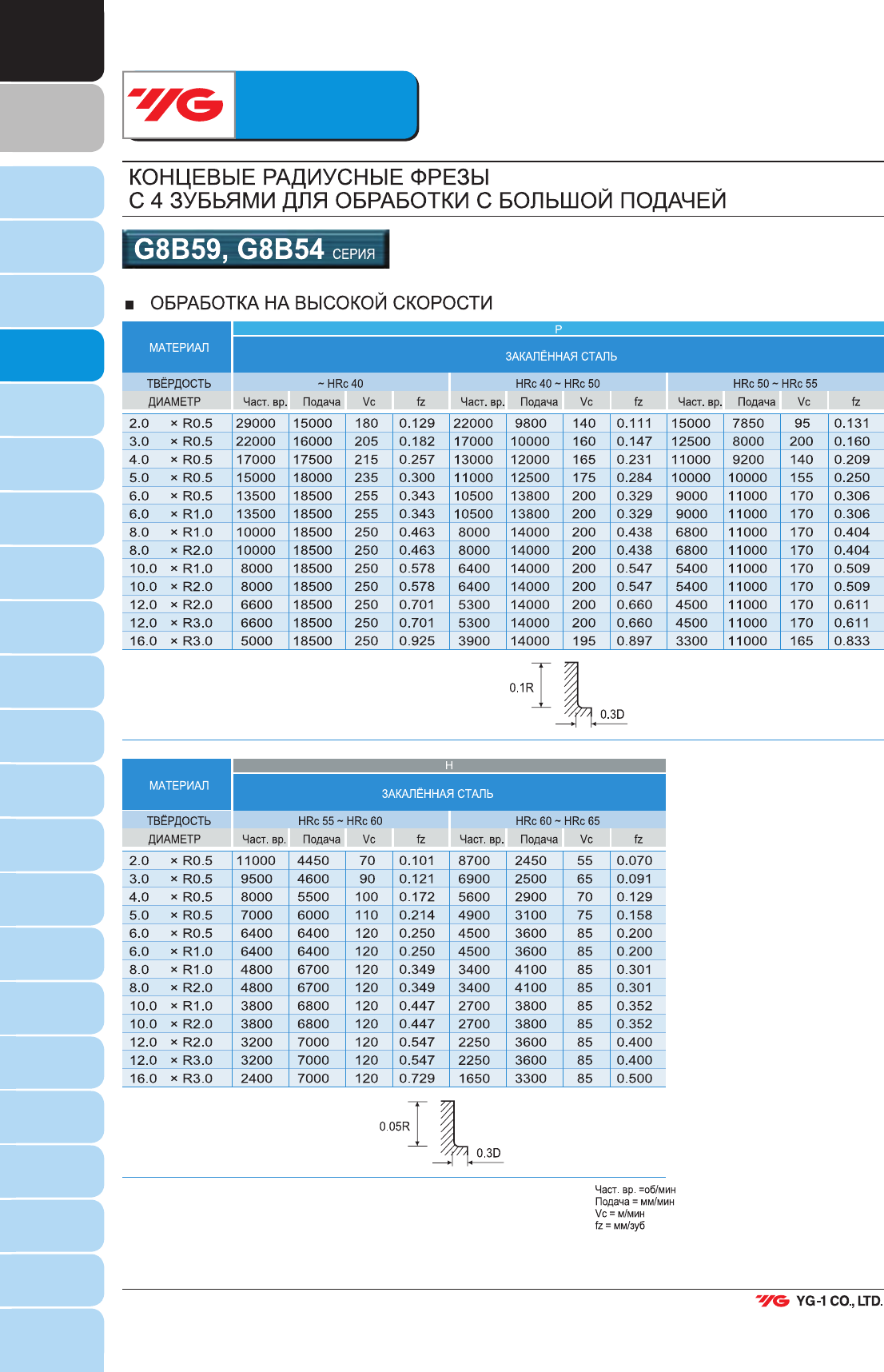Viewport: 884px width, 1372px height.
Task: Click the Vc value 235
Action: (x=366, y=477)
